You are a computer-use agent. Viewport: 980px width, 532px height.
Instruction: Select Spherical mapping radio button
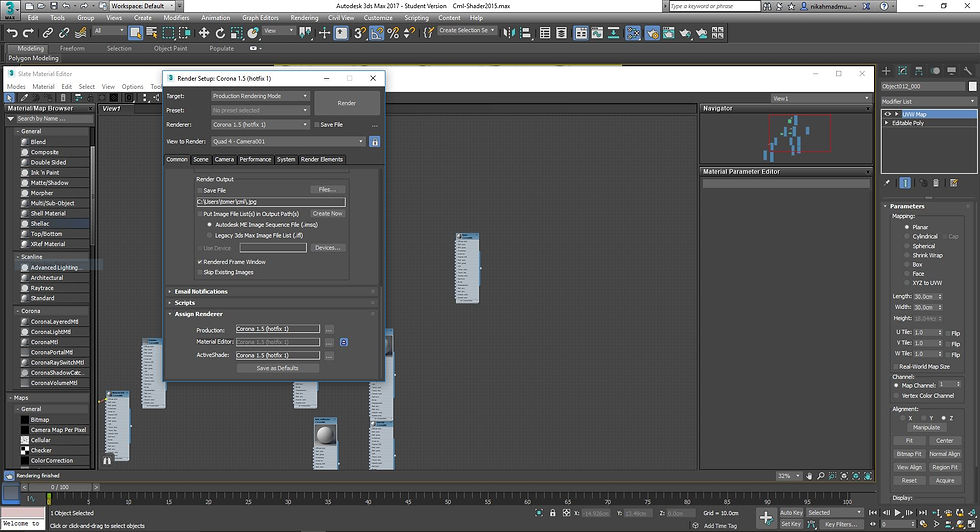point(907,246)
